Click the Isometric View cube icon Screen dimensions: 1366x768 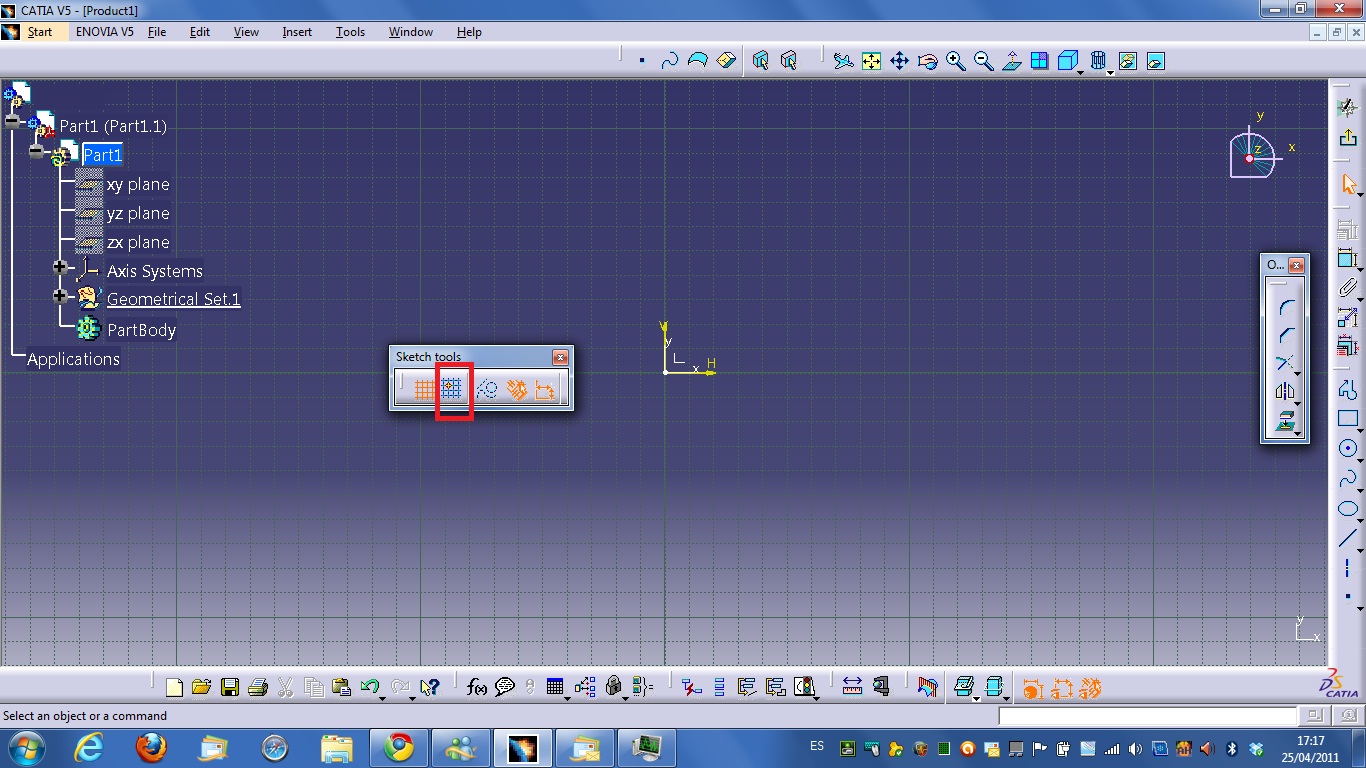click(x=1067, y=61)
